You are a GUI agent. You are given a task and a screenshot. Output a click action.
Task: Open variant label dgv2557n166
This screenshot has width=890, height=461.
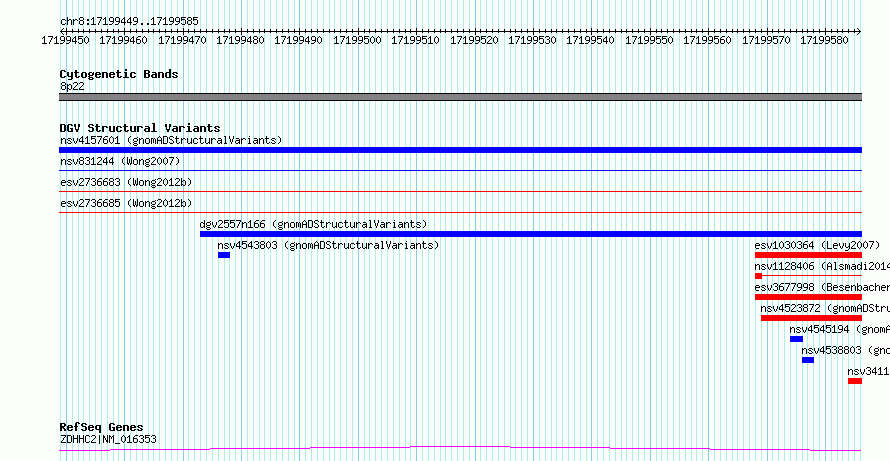click(313, 224)
